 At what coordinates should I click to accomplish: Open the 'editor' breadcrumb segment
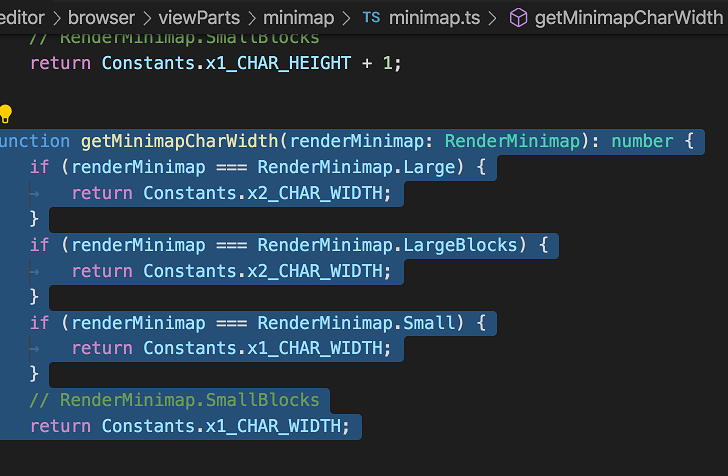pyautogui.click(x=22, y=18)
